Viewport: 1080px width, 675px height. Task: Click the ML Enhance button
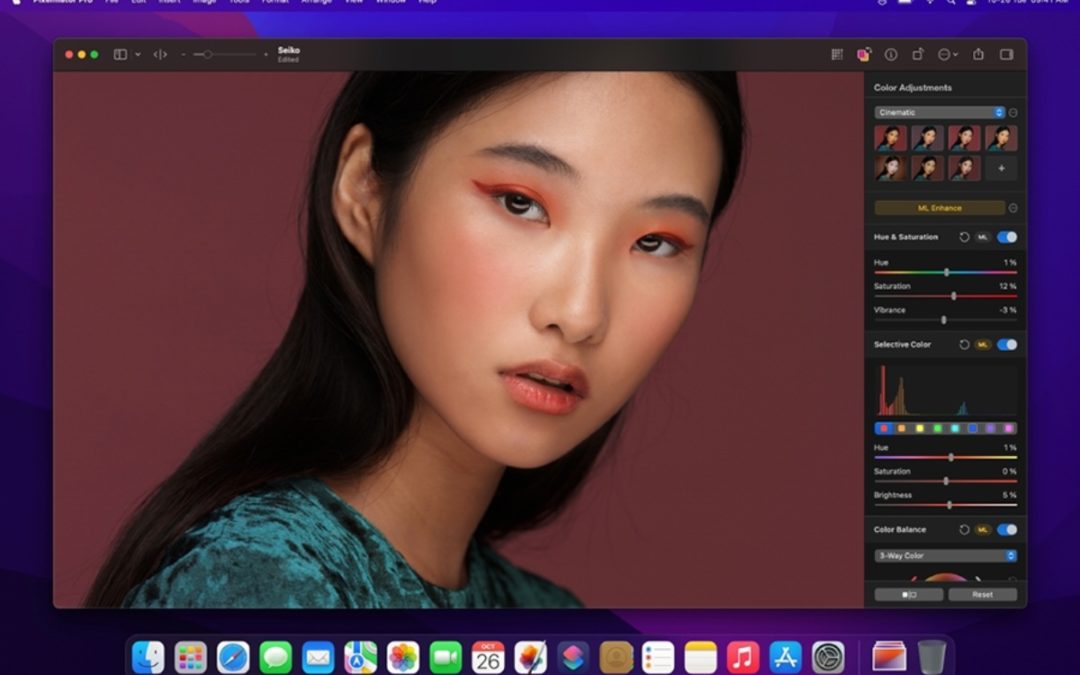tap(938, 208)
